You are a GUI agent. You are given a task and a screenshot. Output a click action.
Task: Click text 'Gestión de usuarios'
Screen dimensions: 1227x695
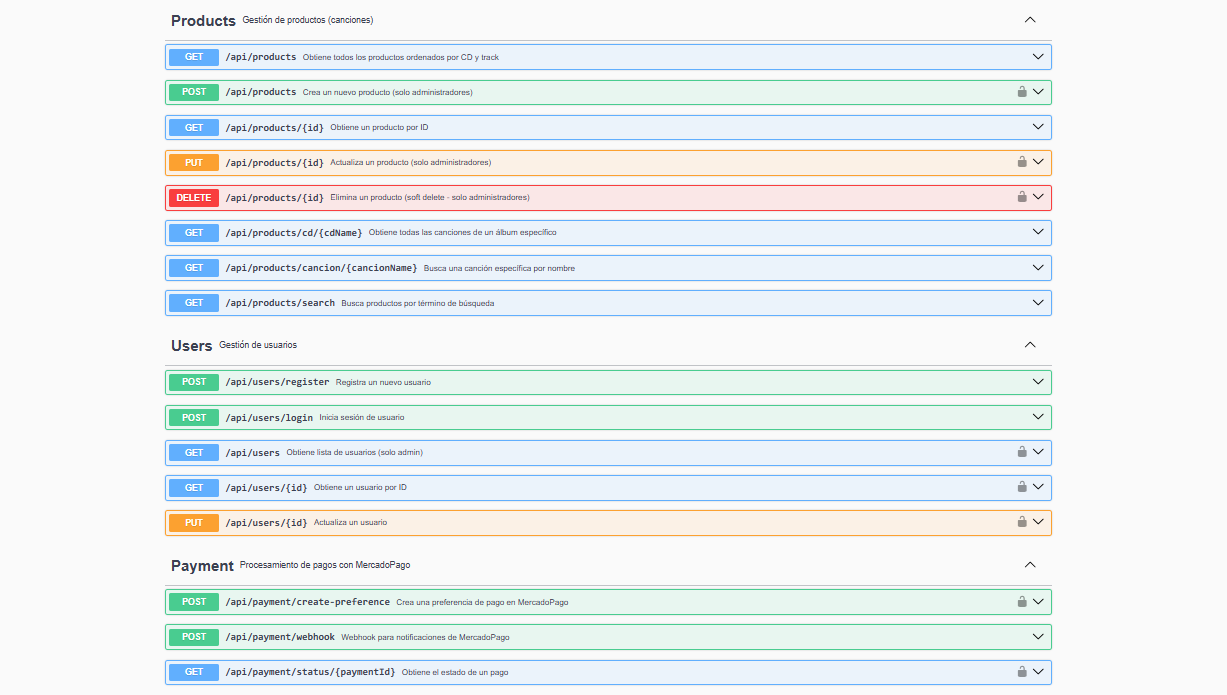[258, 345]
